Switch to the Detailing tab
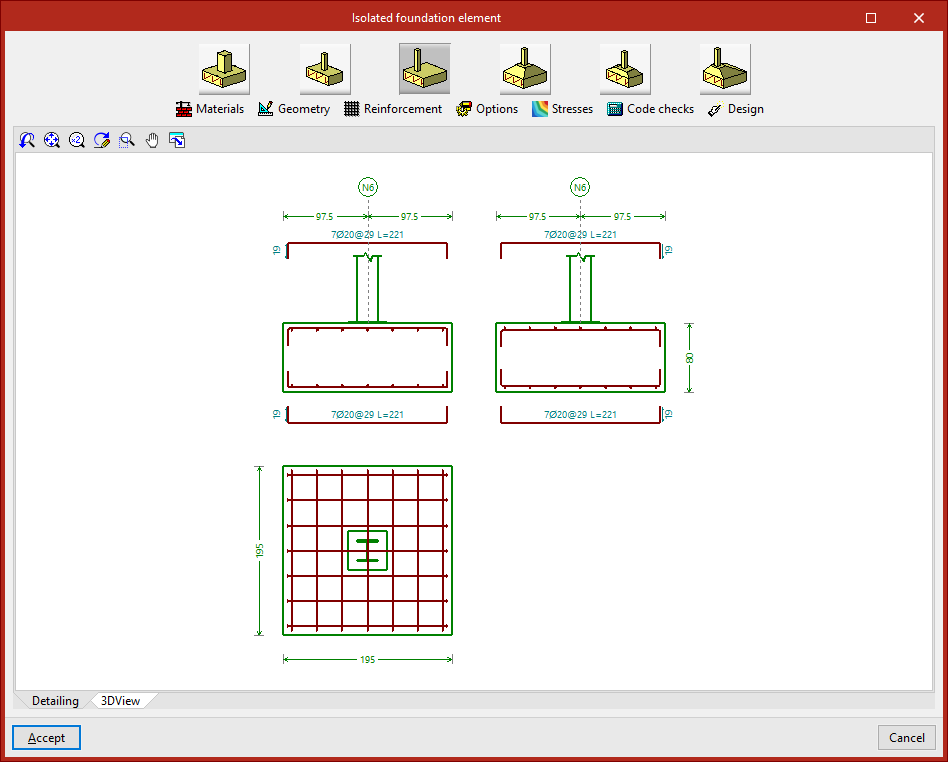The height and width of the screenshot is (762, 948). (x=55, y=700)
